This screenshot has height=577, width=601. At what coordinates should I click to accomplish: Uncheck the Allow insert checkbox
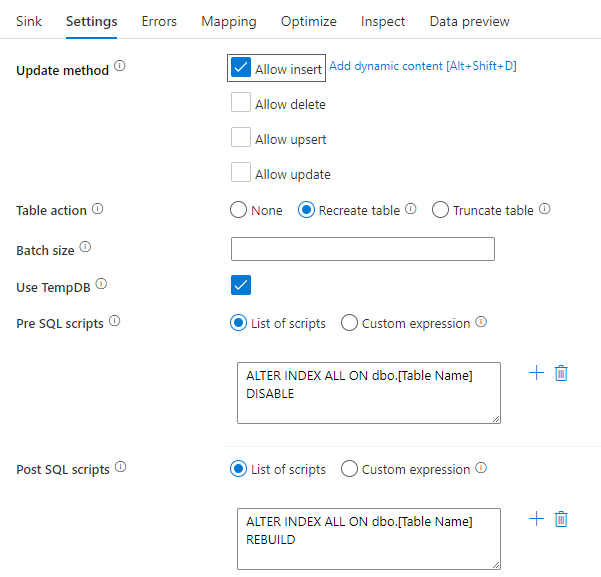240,68
